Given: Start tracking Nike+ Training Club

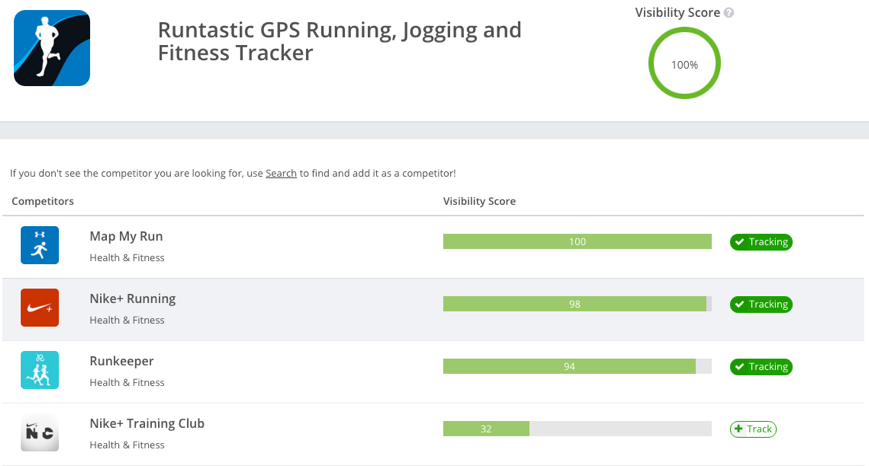Looking at the screenshot, I should tap(753, 429).
